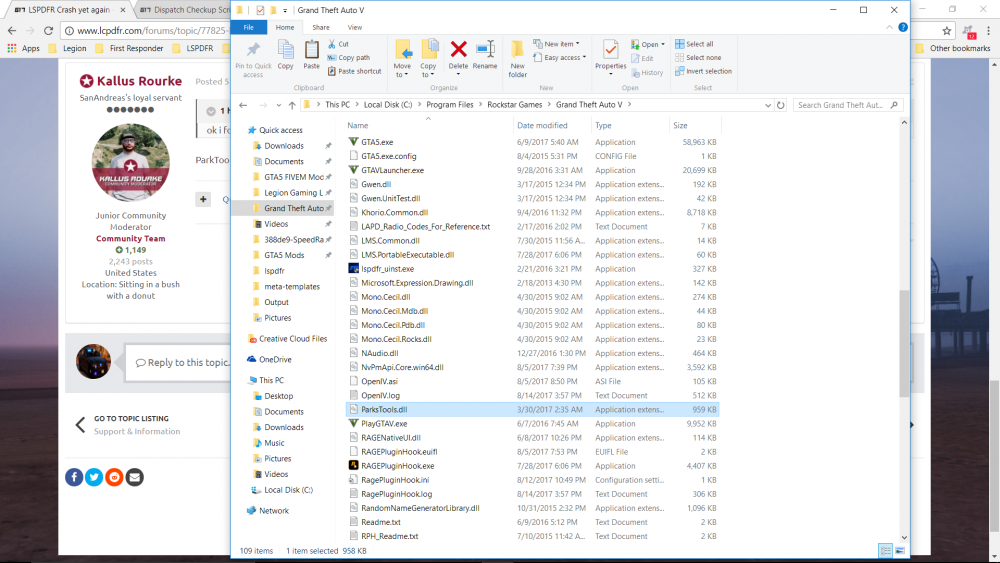The width and height of the screenshot is (1000, 563).
Task: Open Explorer help question mark icon
Action: (902, 27)
